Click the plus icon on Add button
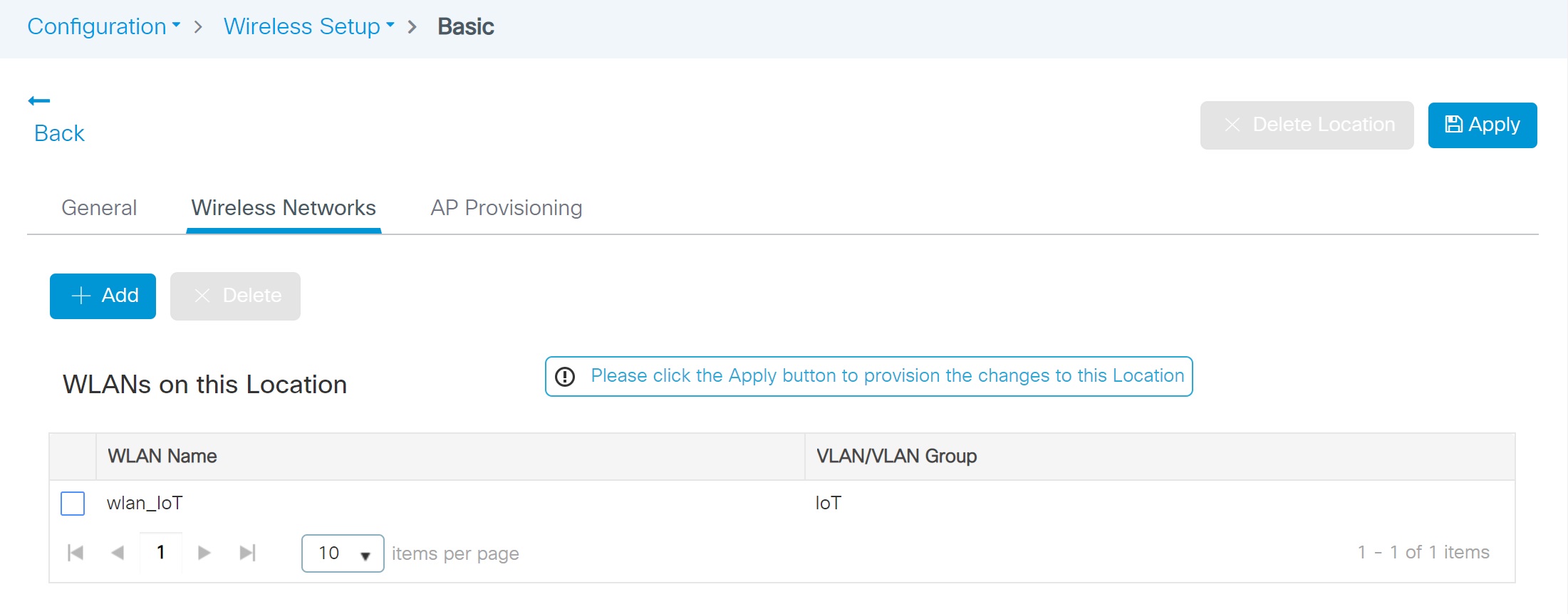The height and width of the screenshot is (614, 1568). click(81, 296)
